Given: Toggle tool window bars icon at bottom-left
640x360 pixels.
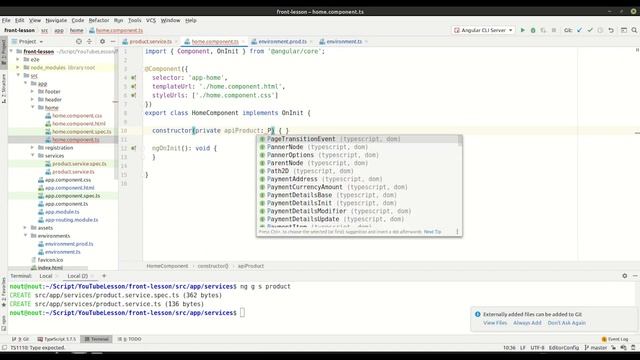Looking at the screenshot, I should (4, 348).
